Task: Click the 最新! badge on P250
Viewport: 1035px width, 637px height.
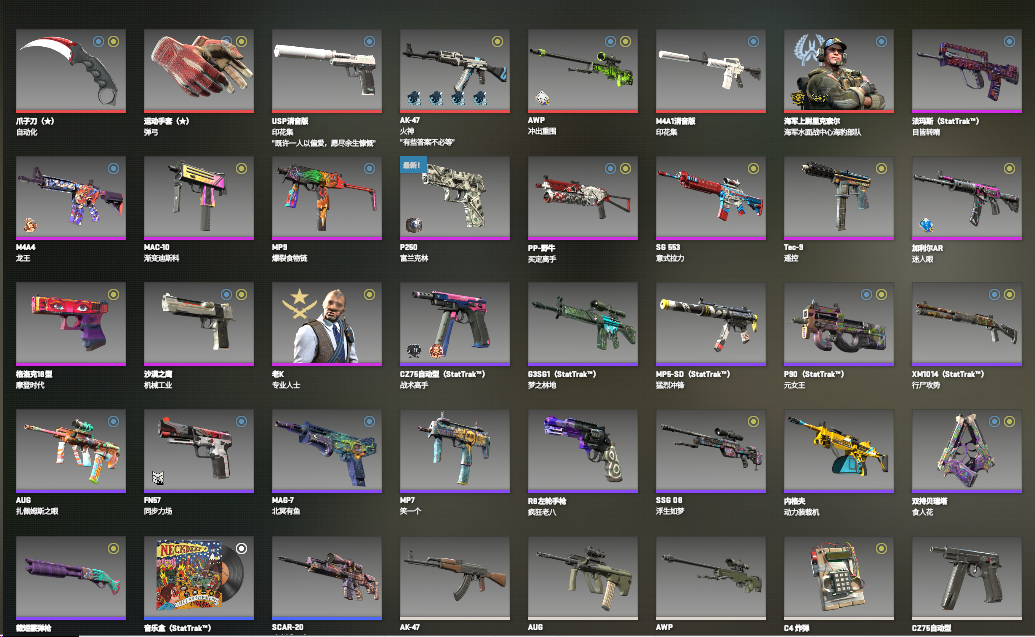Action: click(413, 165)
